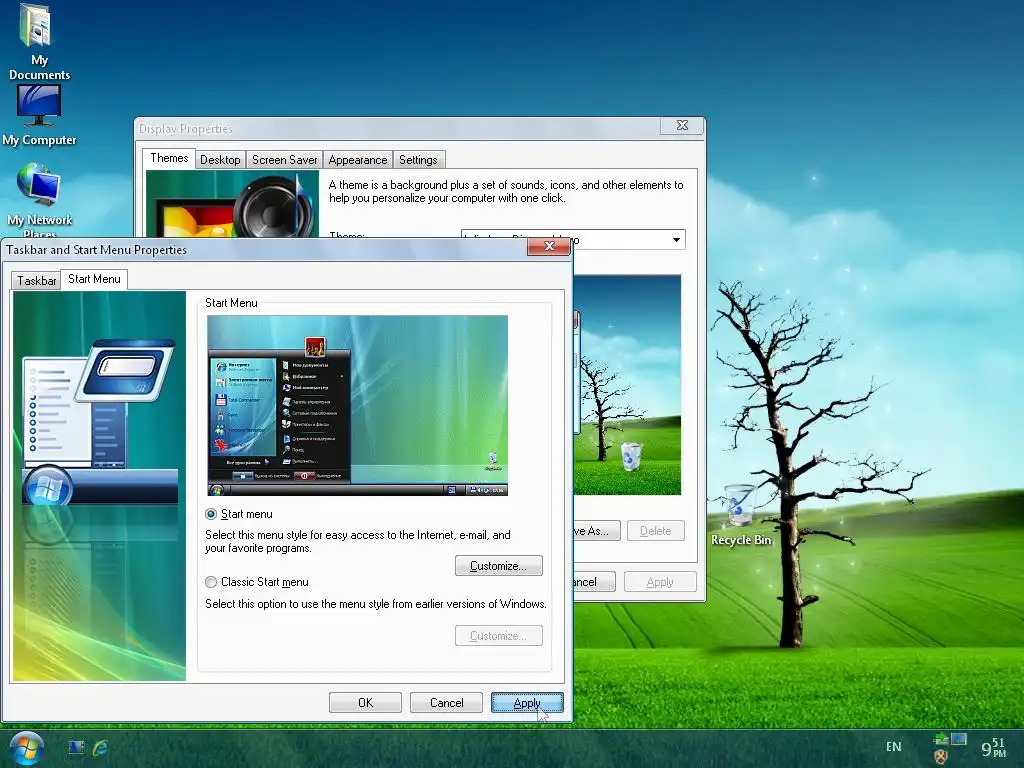The width and height of the screenshot is (1024, 768).
Task: Select the Recycle Bin desktop icon
Action: (741, 516)
